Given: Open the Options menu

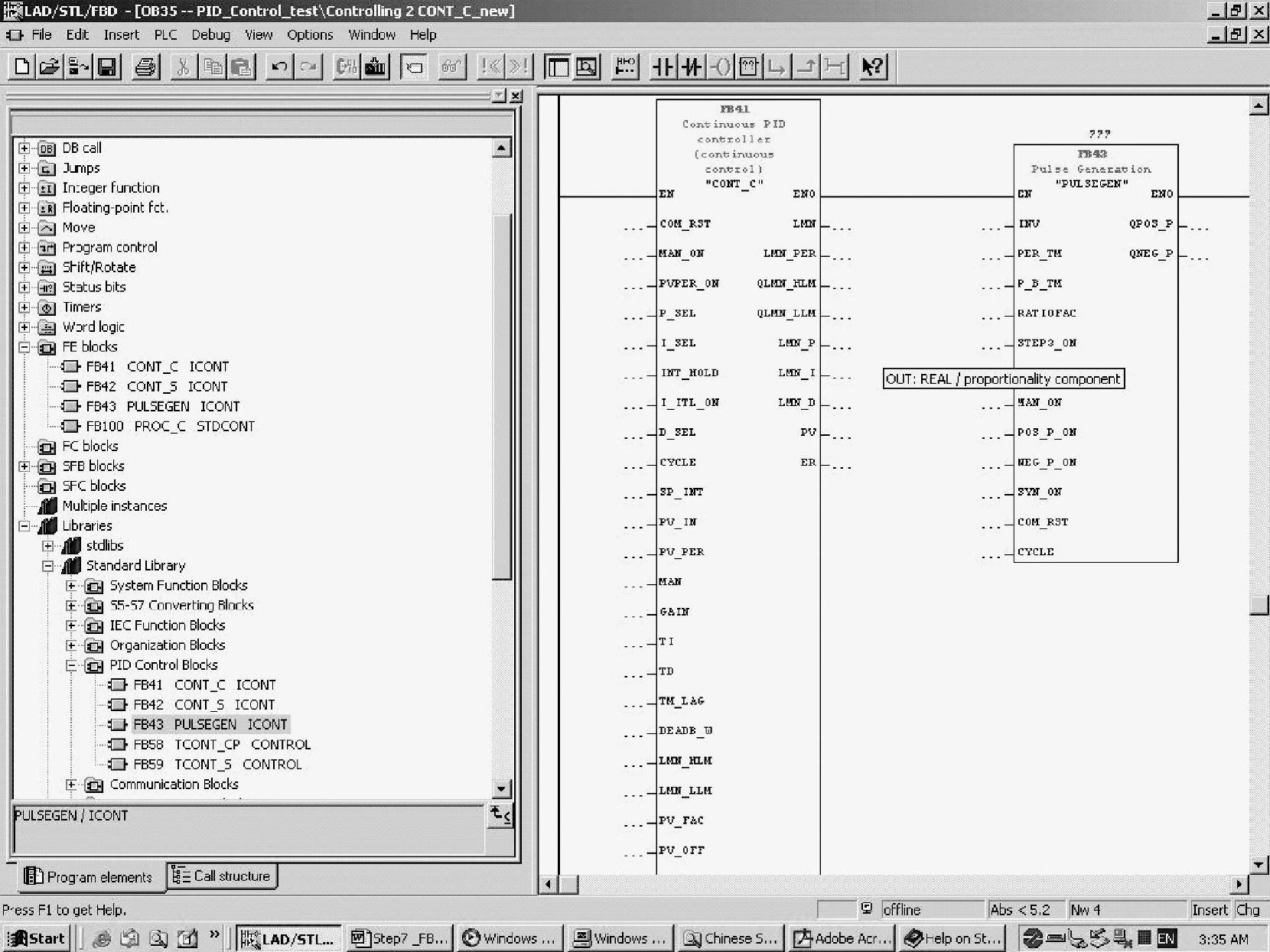Looking at the screenshot, I should pos(310,35).
